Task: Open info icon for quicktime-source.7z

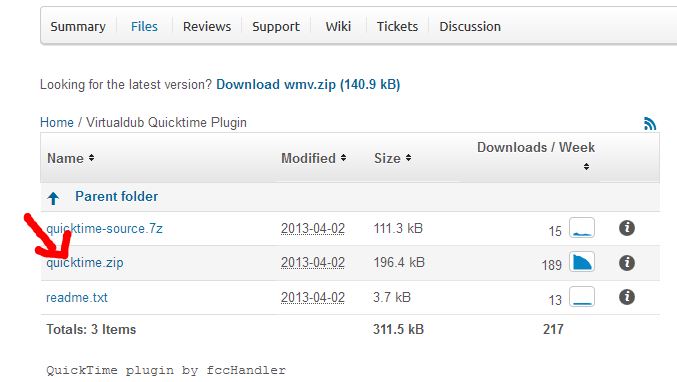Action: pyautogui.click(x=626, y=228)
